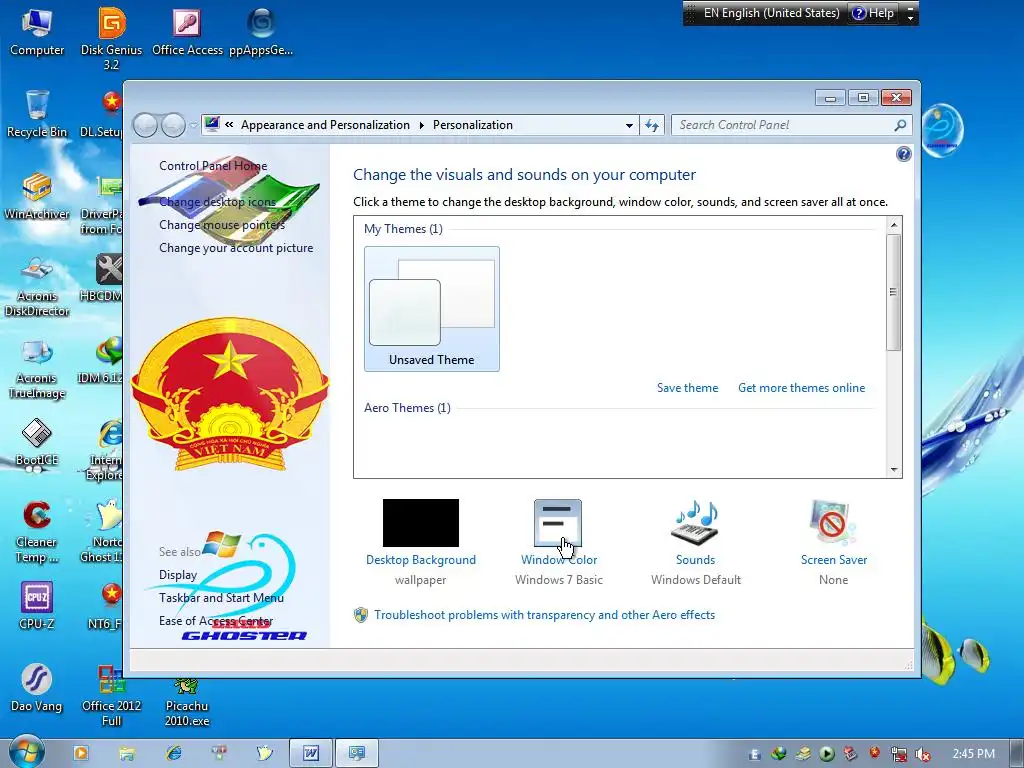
Task: Click the theme list scrollbar down arrow
Action: click(x=894, y=470)
